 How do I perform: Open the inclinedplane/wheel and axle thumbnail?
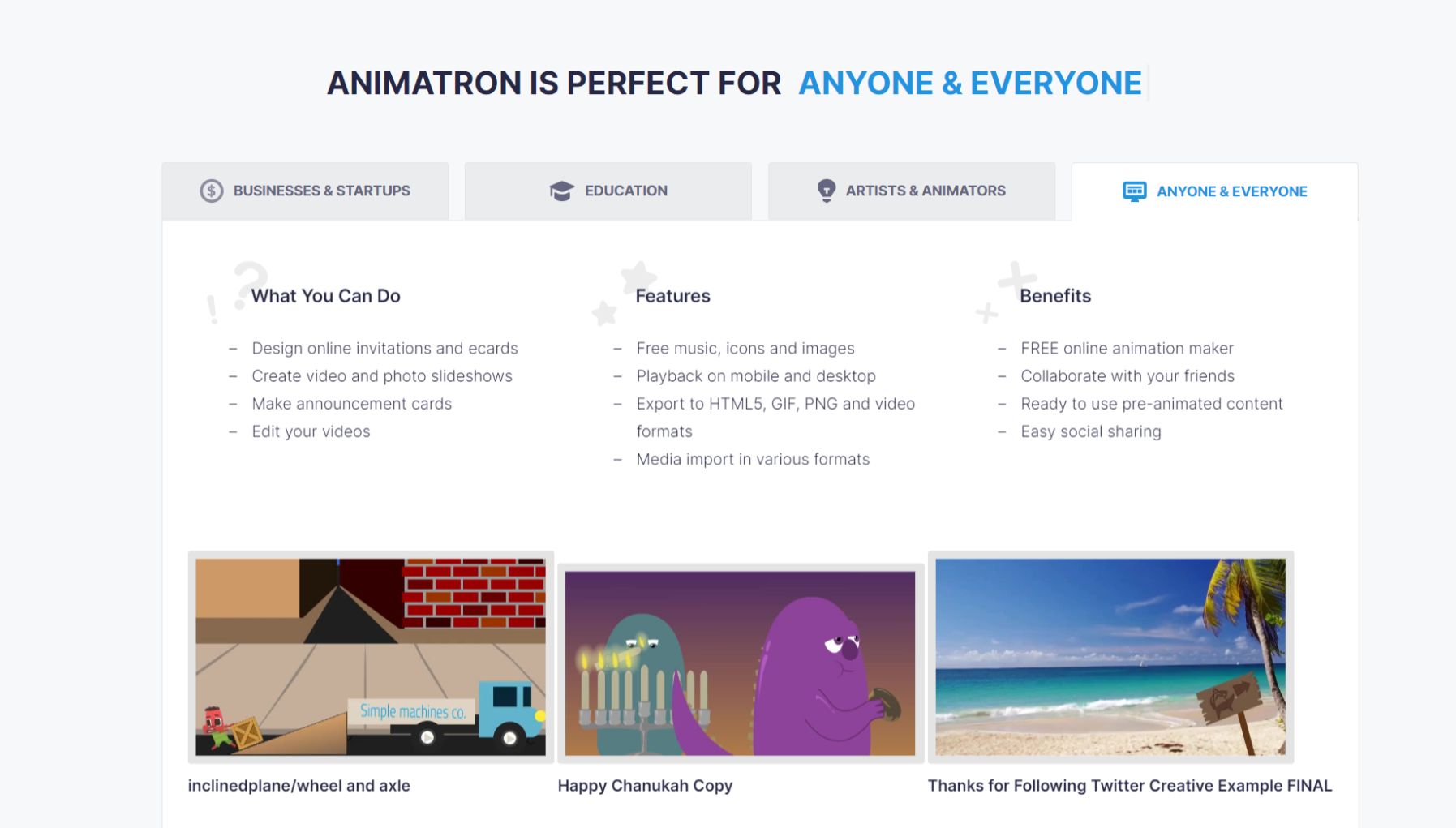point(371,657)
